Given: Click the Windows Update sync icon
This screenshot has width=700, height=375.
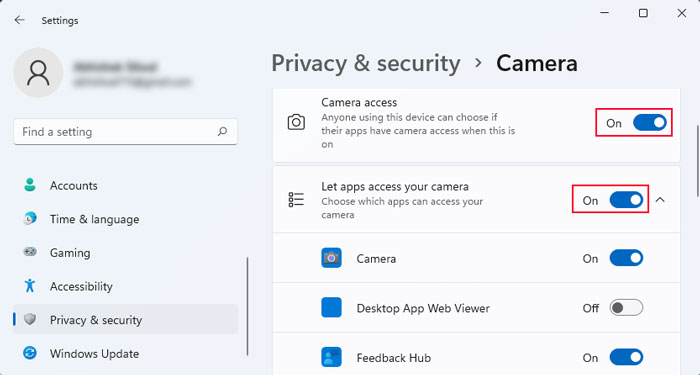Looking at the screenshot, I should click(30, 354).
